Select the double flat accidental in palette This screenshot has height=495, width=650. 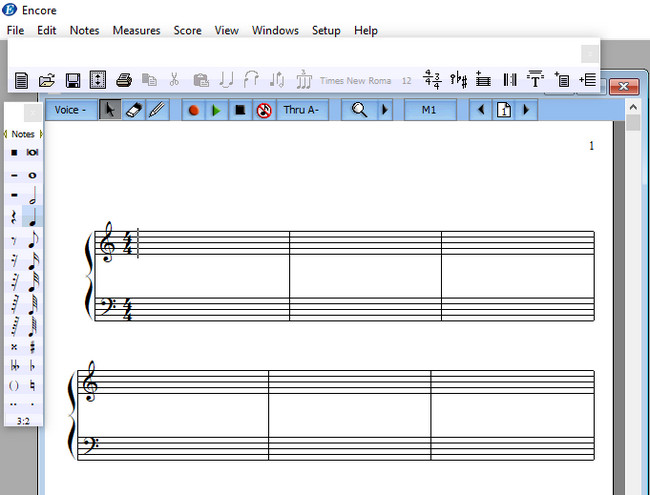(14, 366)
